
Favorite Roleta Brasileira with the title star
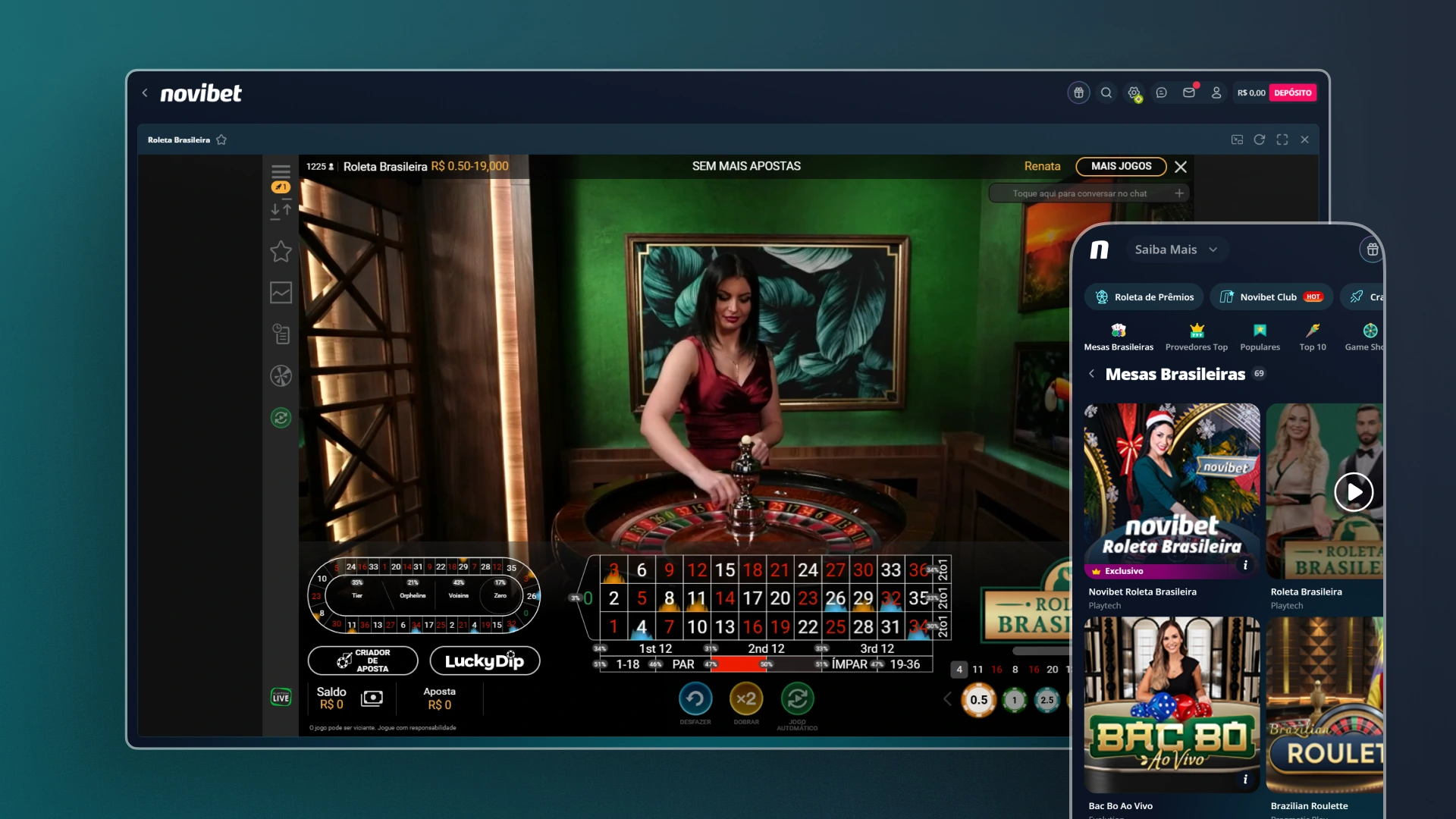click(221, 140)
